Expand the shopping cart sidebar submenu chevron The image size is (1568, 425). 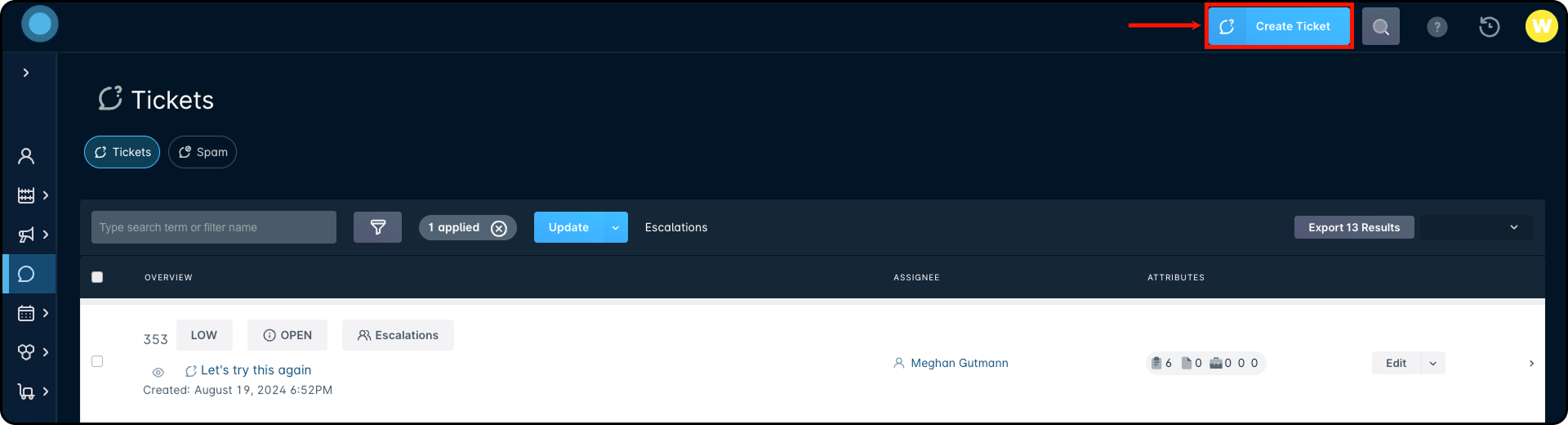pos(46,391)
